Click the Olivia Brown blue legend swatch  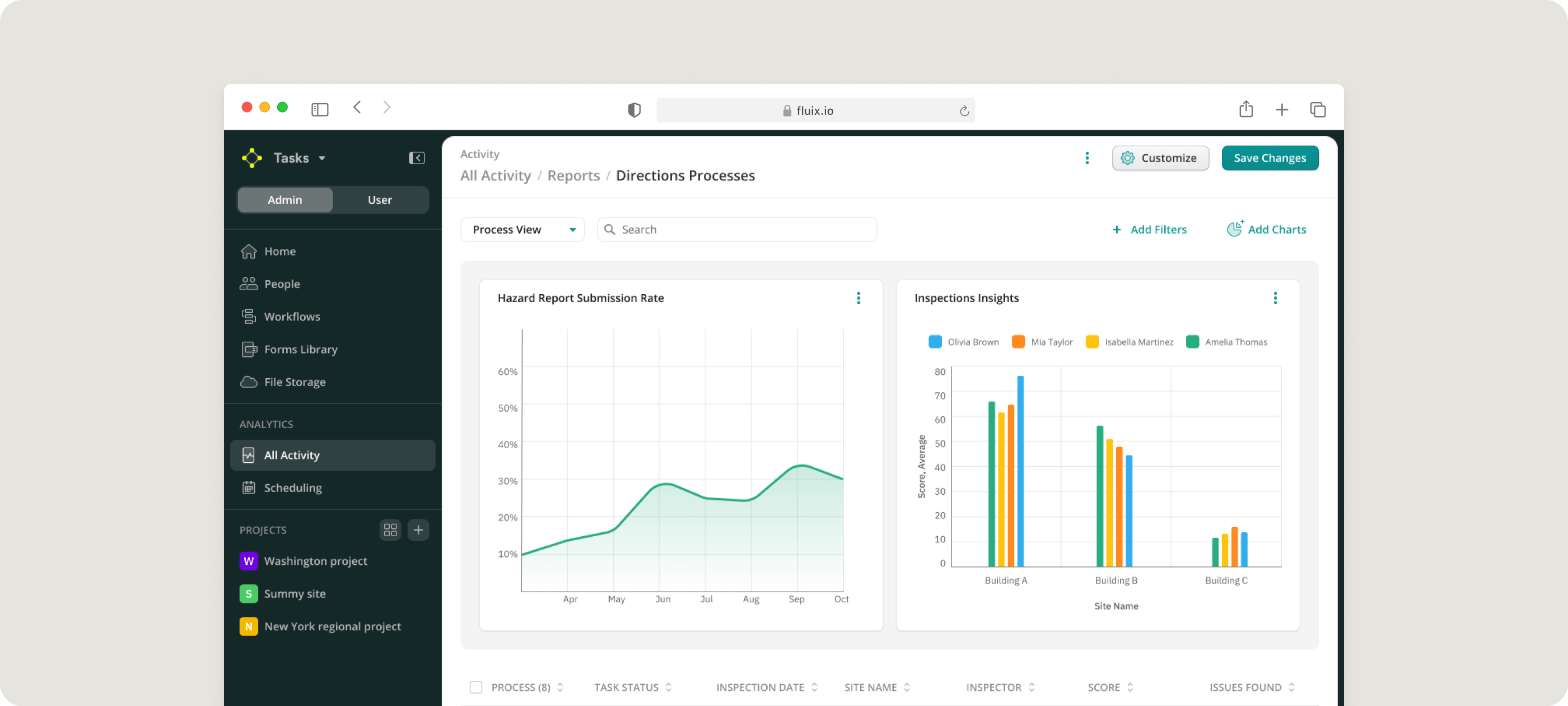935,342
